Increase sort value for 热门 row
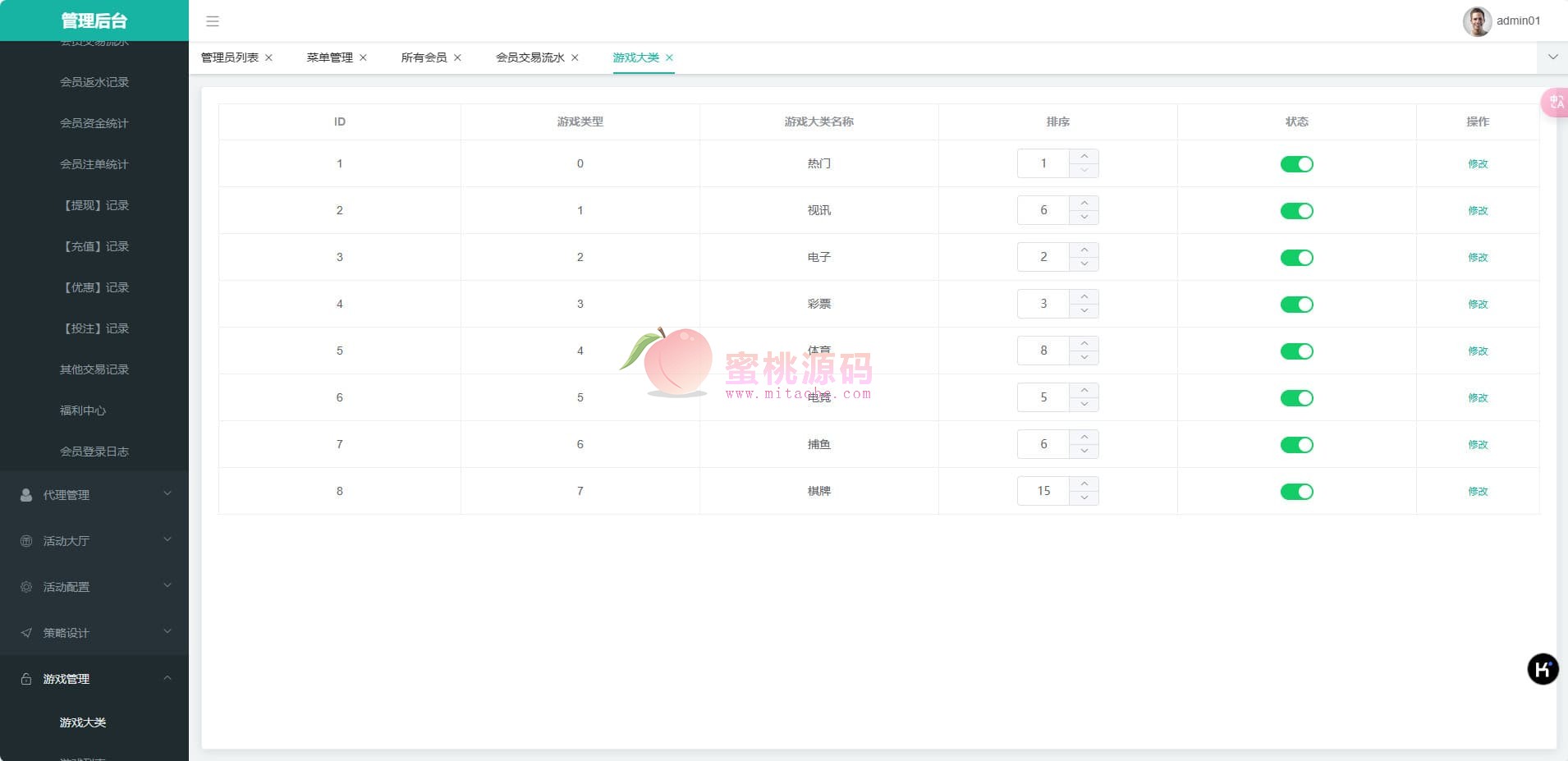 coord(1084,156)
